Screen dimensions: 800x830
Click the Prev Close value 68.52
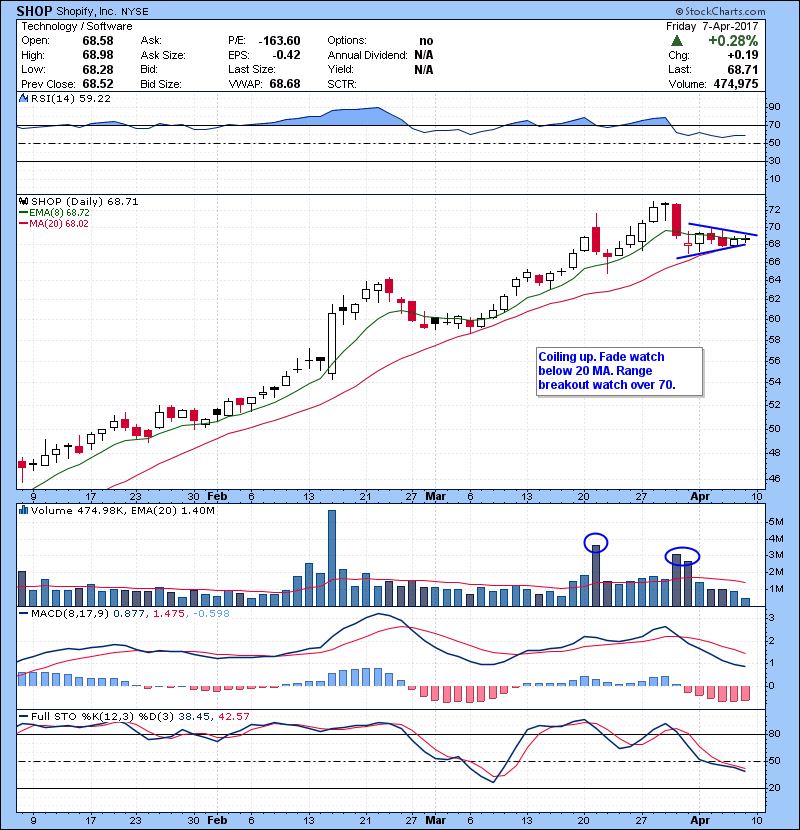click(97, 84)
